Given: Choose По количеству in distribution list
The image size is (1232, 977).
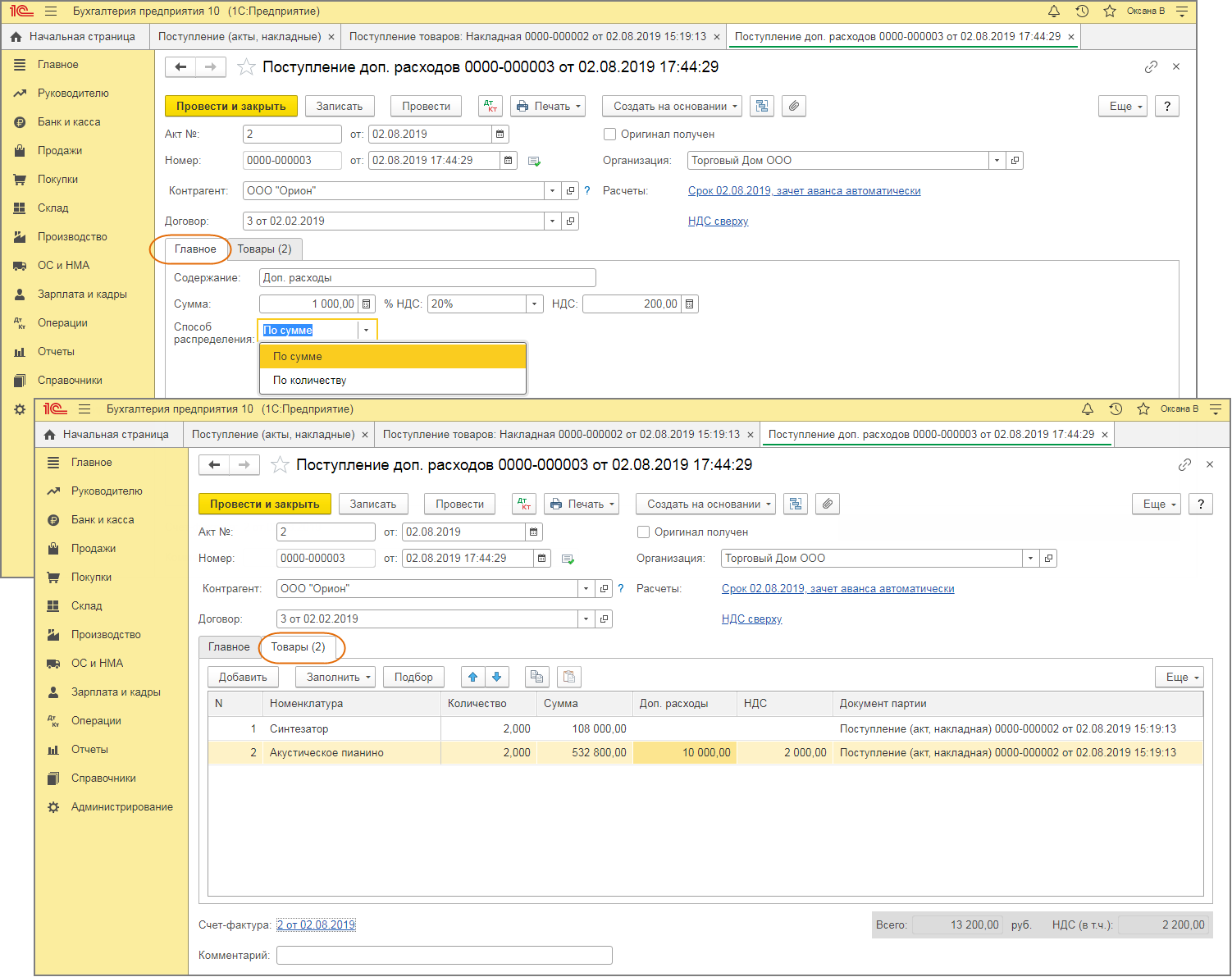Looking at the screenshot, I should (393, 381).
